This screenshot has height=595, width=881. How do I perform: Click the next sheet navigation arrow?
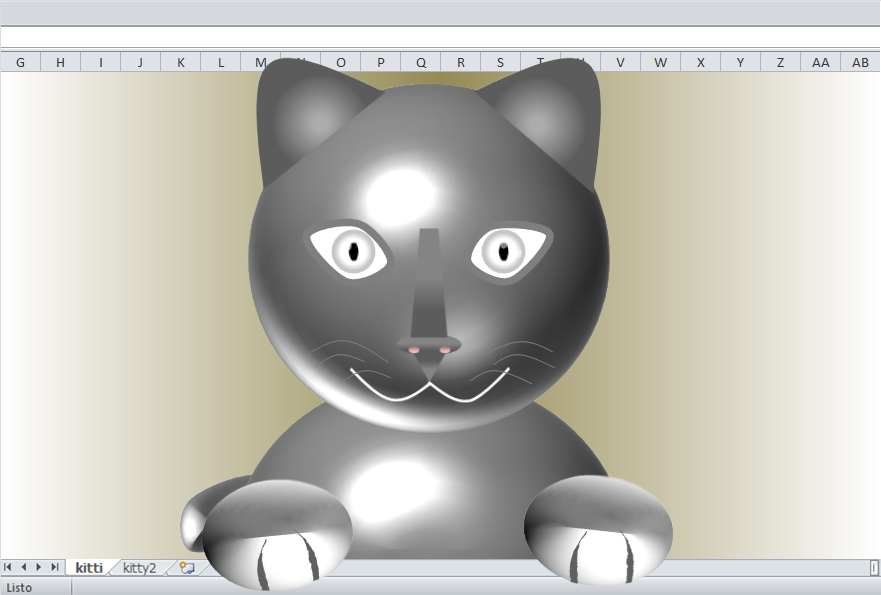pos(39,567)
